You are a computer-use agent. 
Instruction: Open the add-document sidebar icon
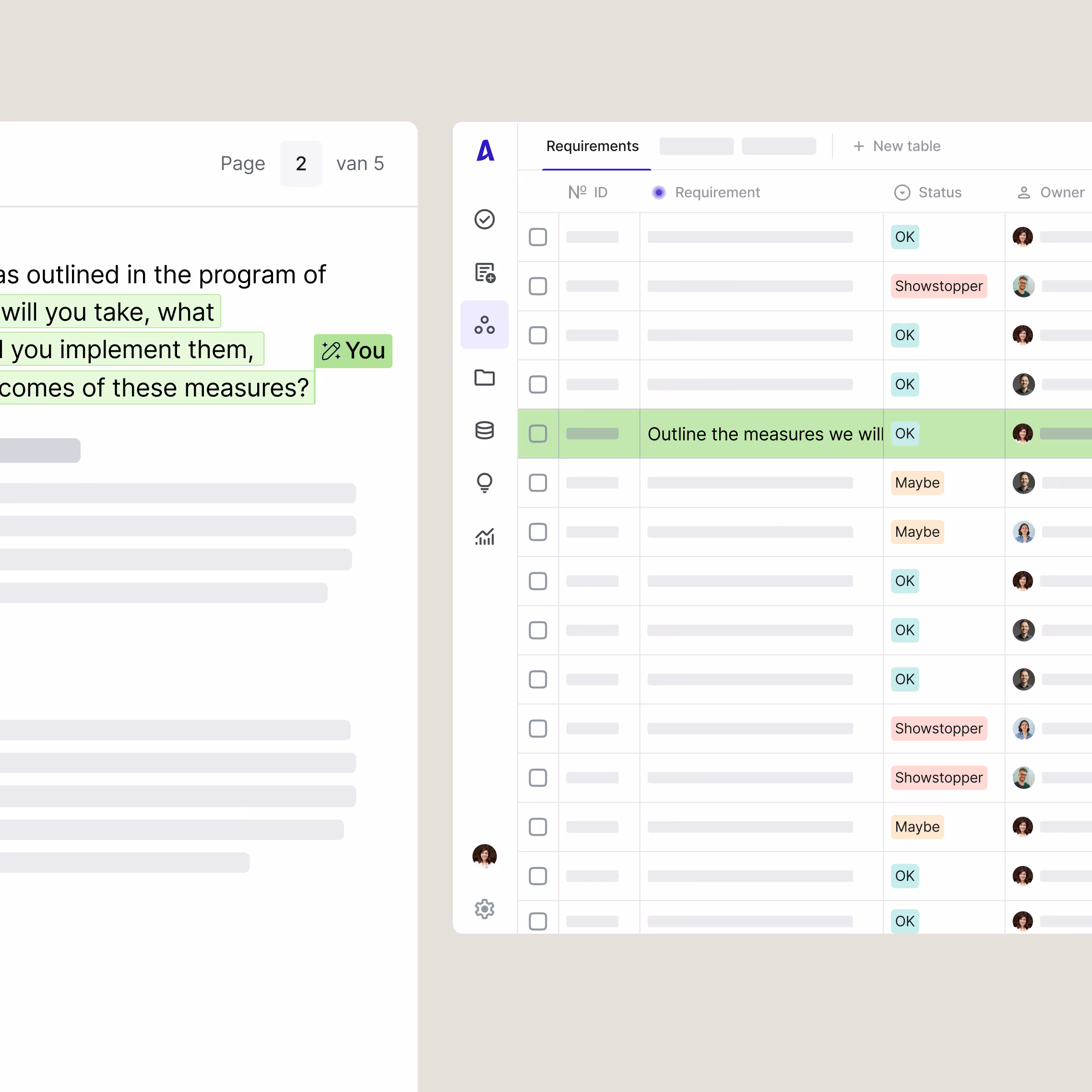point(485,273)
